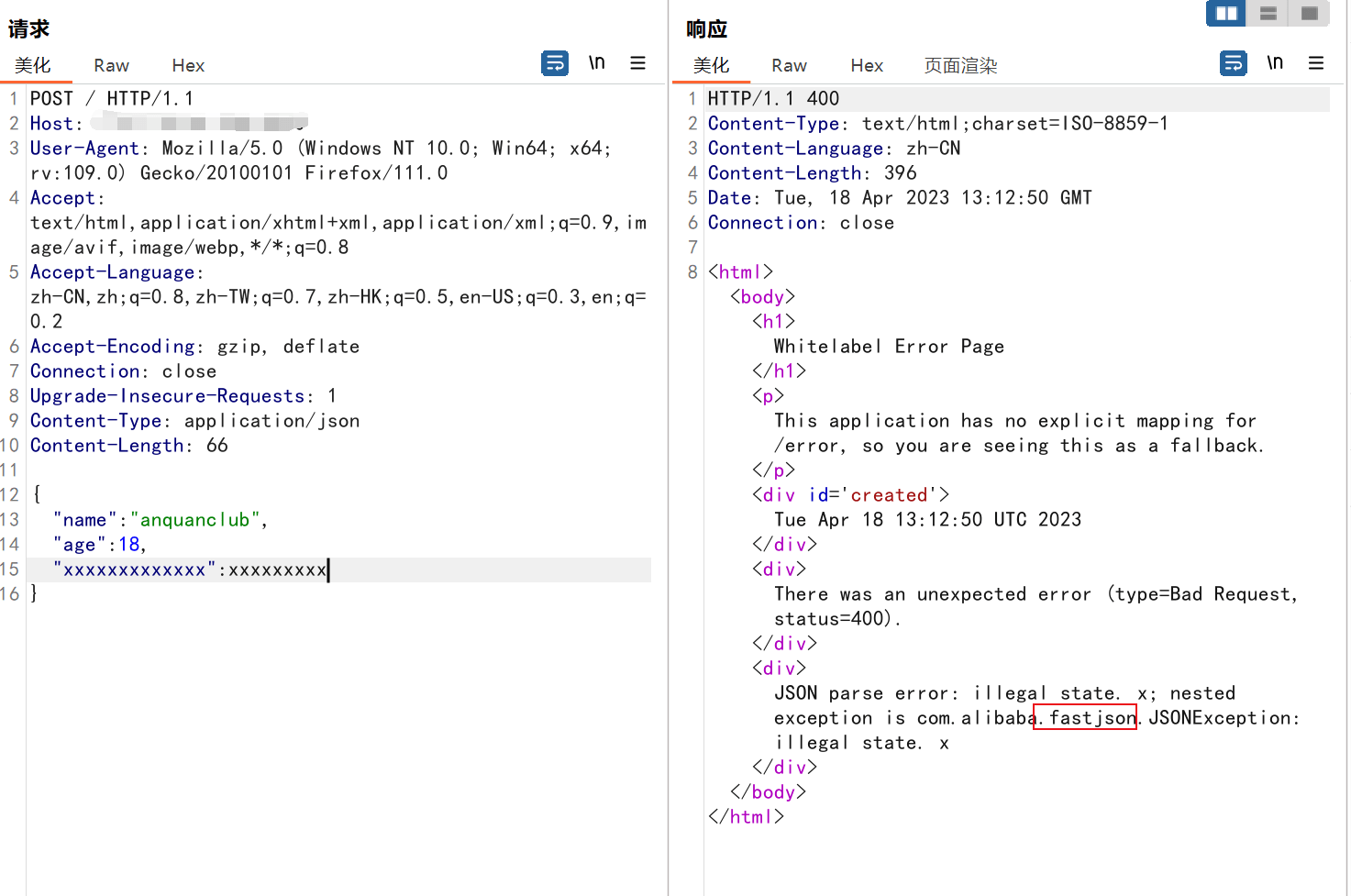The height and width of the screenshot is (896, 1351).
Task: Expand the hamburger menu beside the \n icon
Action: [638, 62]
